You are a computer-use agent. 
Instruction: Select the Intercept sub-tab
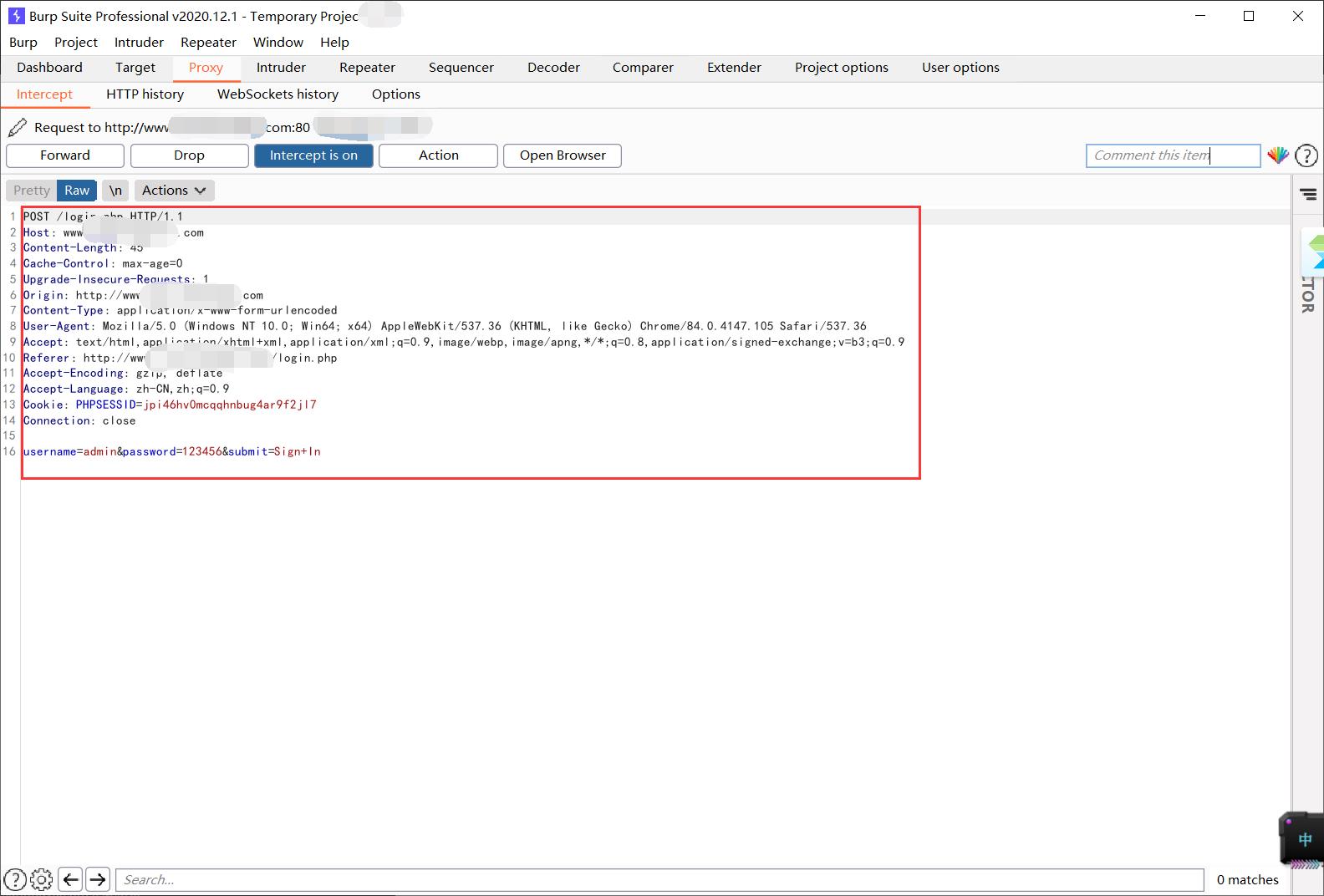click(44, 94)
